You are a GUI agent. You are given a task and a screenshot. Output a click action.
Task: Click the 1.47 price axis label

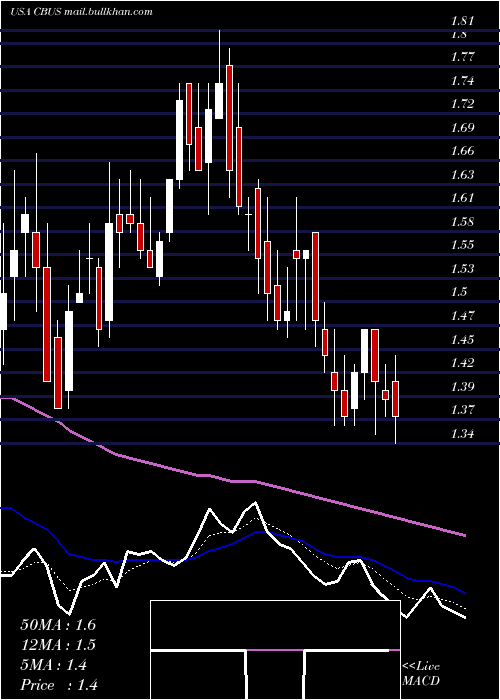[x=462, y=316]
